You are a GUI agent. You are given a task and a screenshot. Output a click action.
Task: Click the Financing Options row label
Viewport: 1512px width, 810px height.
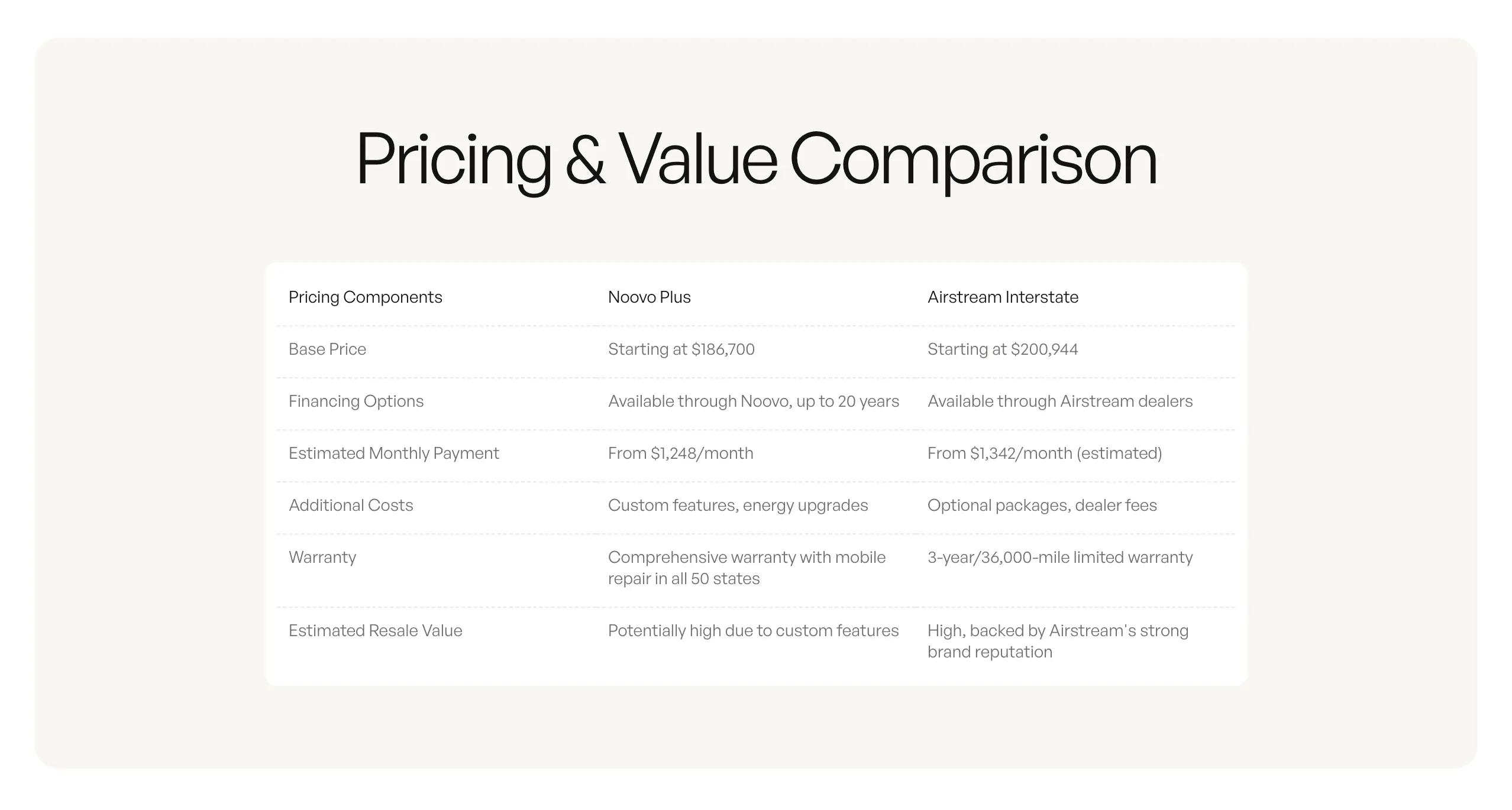pos(356,401)
